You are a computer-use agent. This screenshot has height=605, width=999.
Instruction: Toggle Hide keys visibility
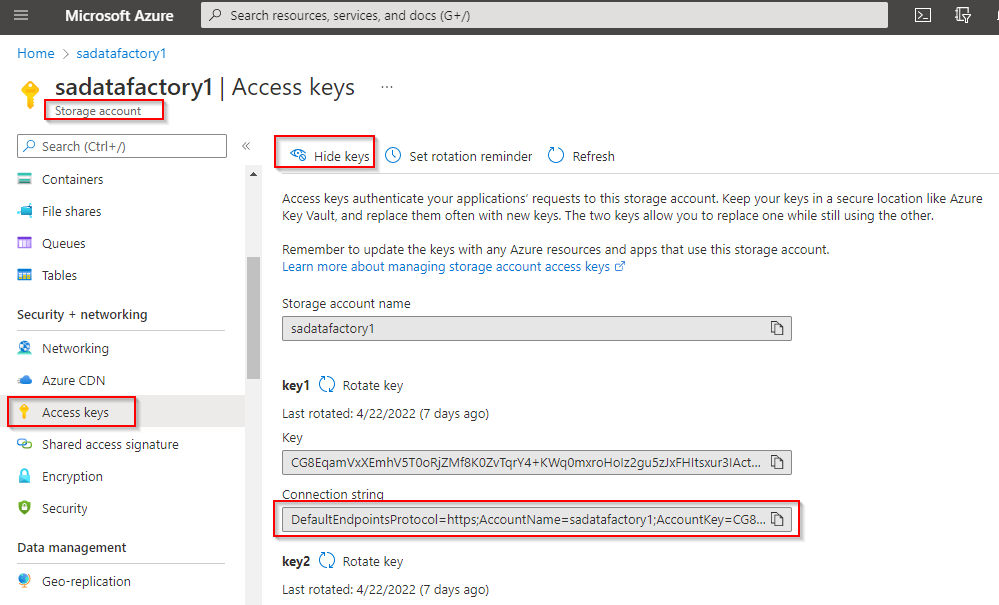pyautogui.click(x=329, y=156)
